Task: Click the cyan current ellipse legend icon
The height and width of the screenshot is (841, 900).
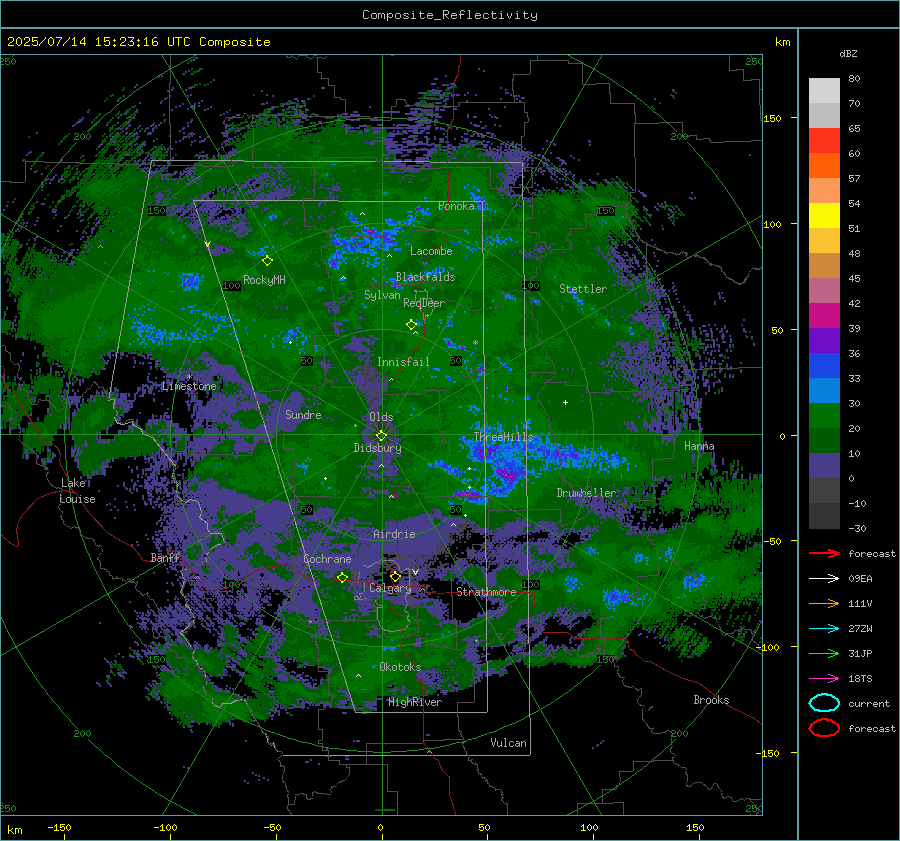Action: (x=824, y=703)
